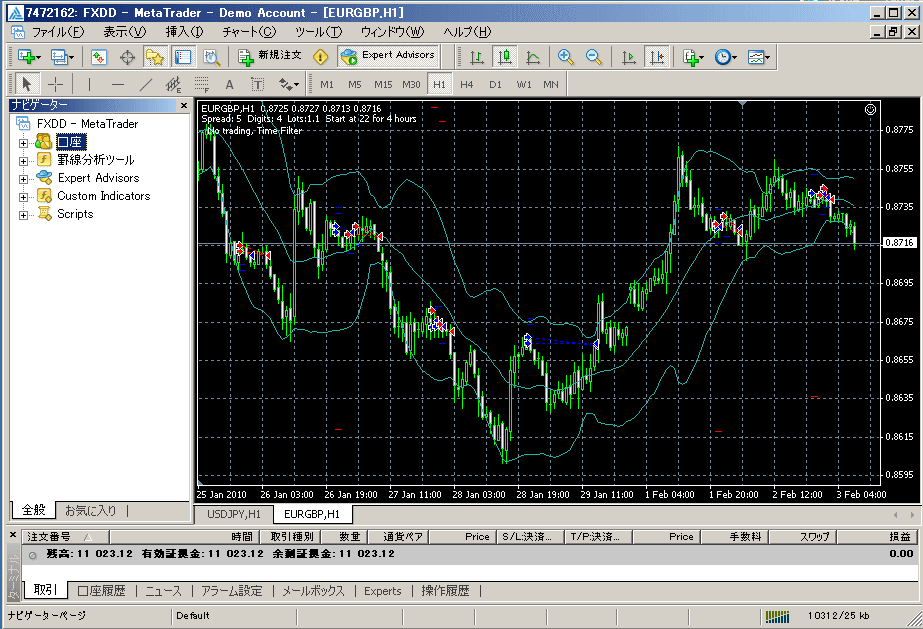Open the 表示(V) menu

[124, 32]
